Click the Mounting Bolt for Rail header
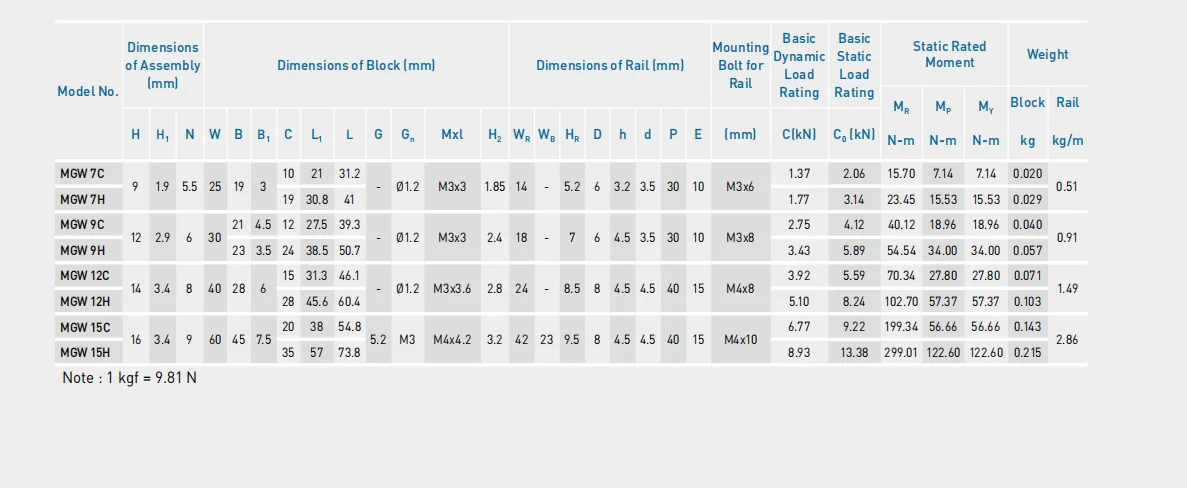This screenshot has height=488, width=1187. 740,65
